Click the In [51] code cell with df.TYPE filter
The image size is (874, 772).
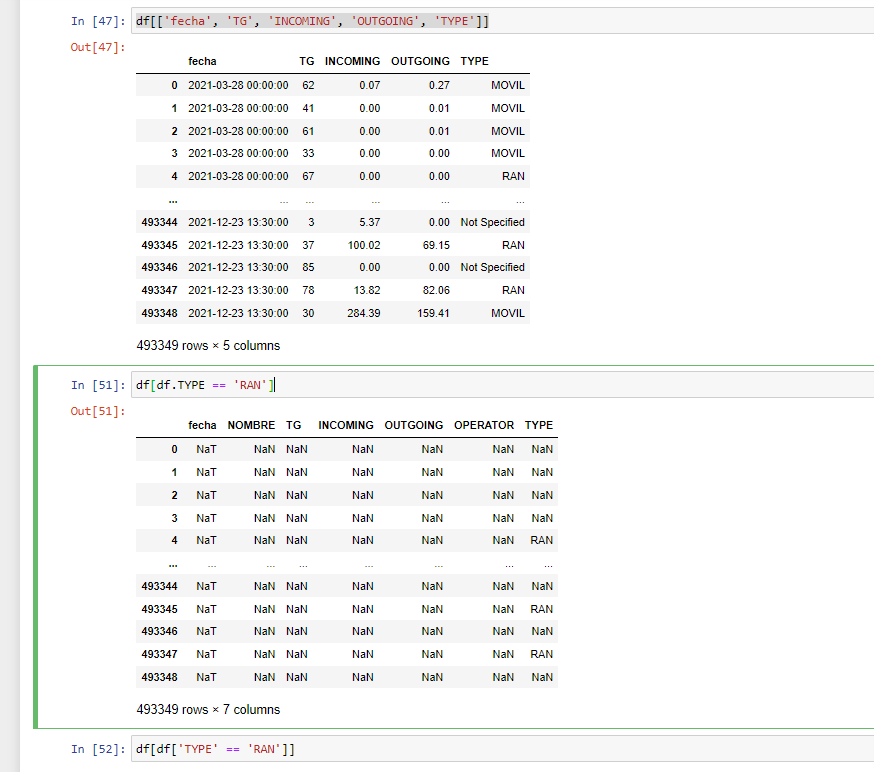[x=502, y=385]
